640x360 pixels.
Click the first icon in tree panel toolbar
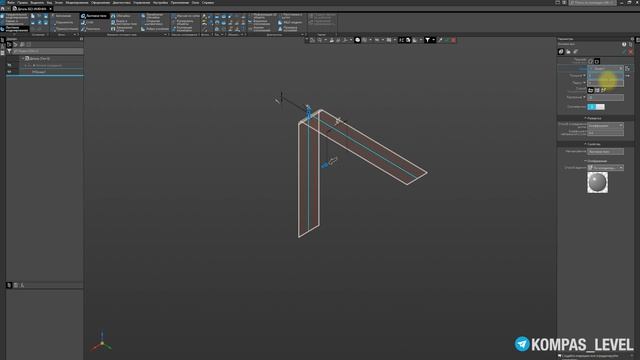click(x=9, y=44)
